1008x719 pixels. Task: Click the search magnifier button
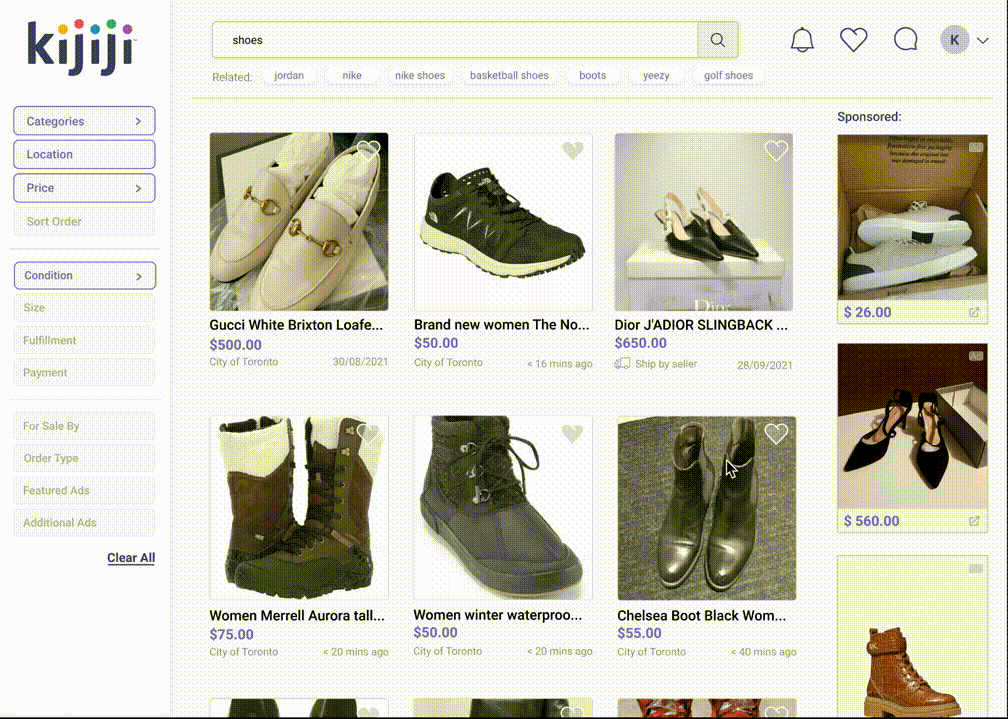[717, 40]
